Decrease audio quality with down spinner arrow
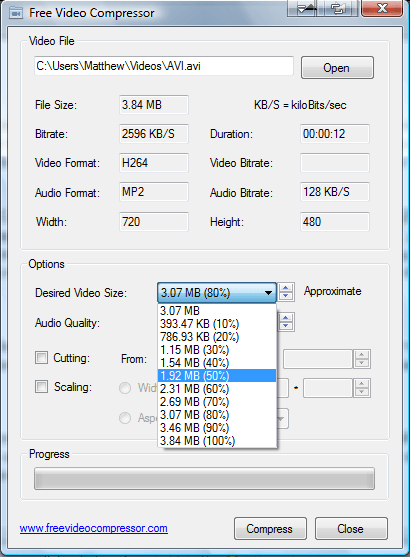 pyautogui.click(x=286, y=326)
